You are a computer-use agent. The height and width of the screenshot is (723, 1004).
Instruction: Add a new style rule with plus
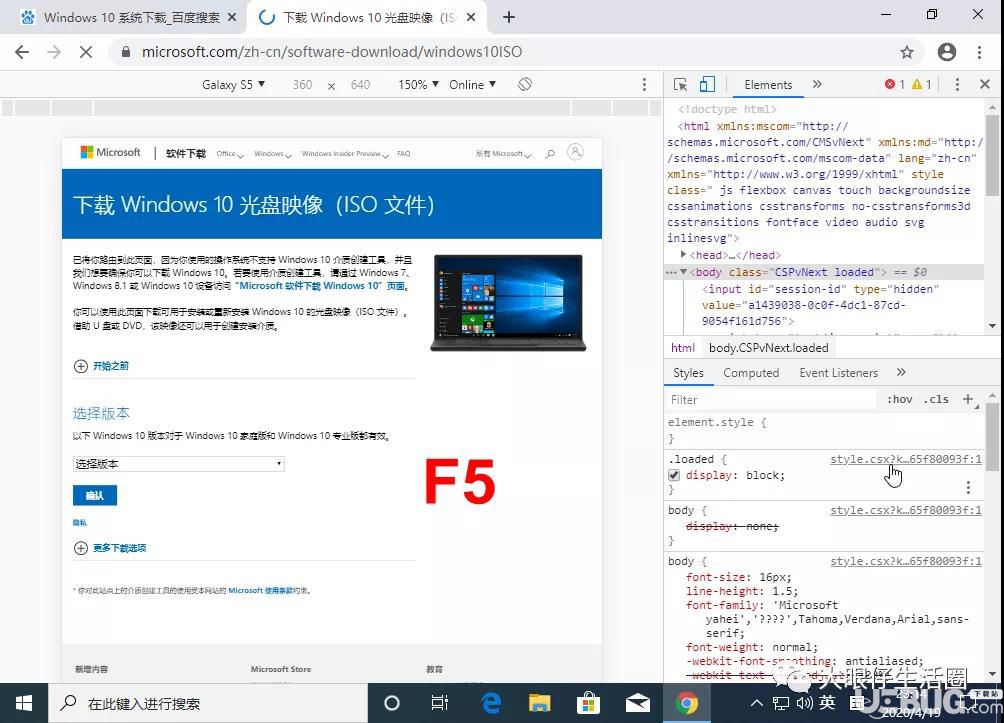pyautogui.click(x=968, y=400)
